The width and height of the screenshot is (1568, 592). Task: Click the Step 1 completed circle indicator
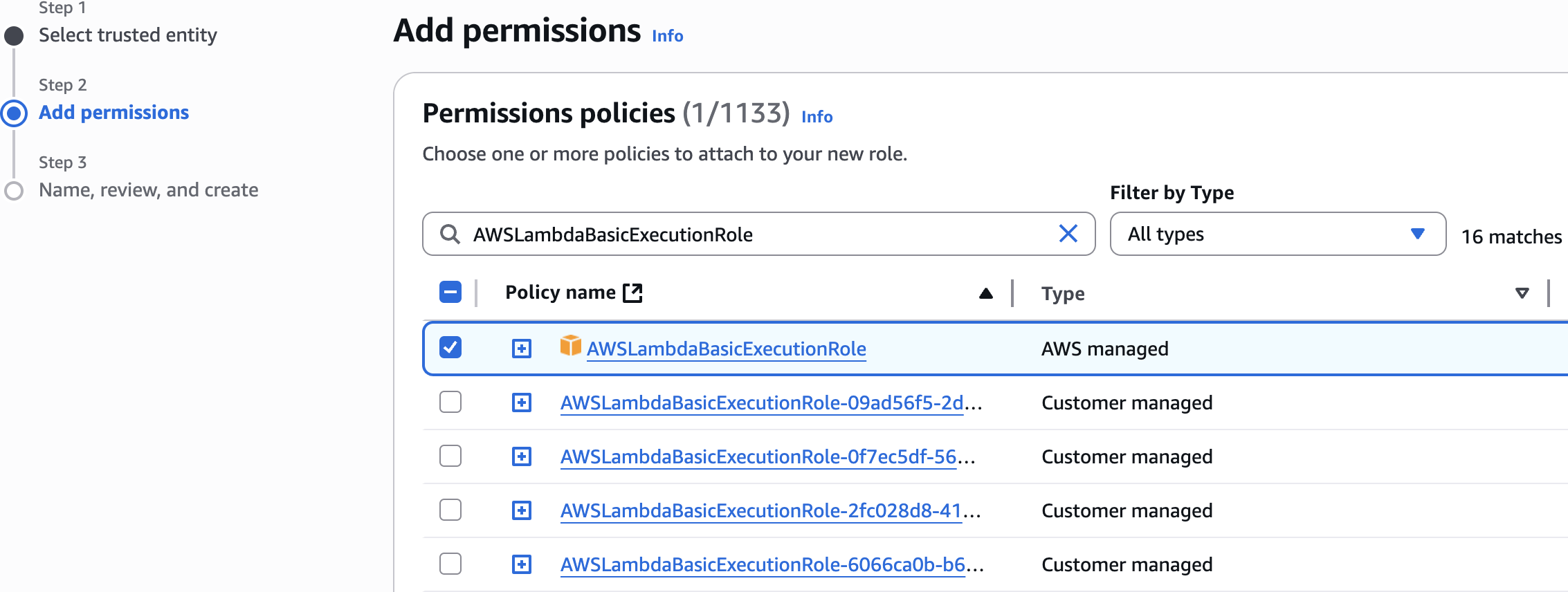point(14,35)
